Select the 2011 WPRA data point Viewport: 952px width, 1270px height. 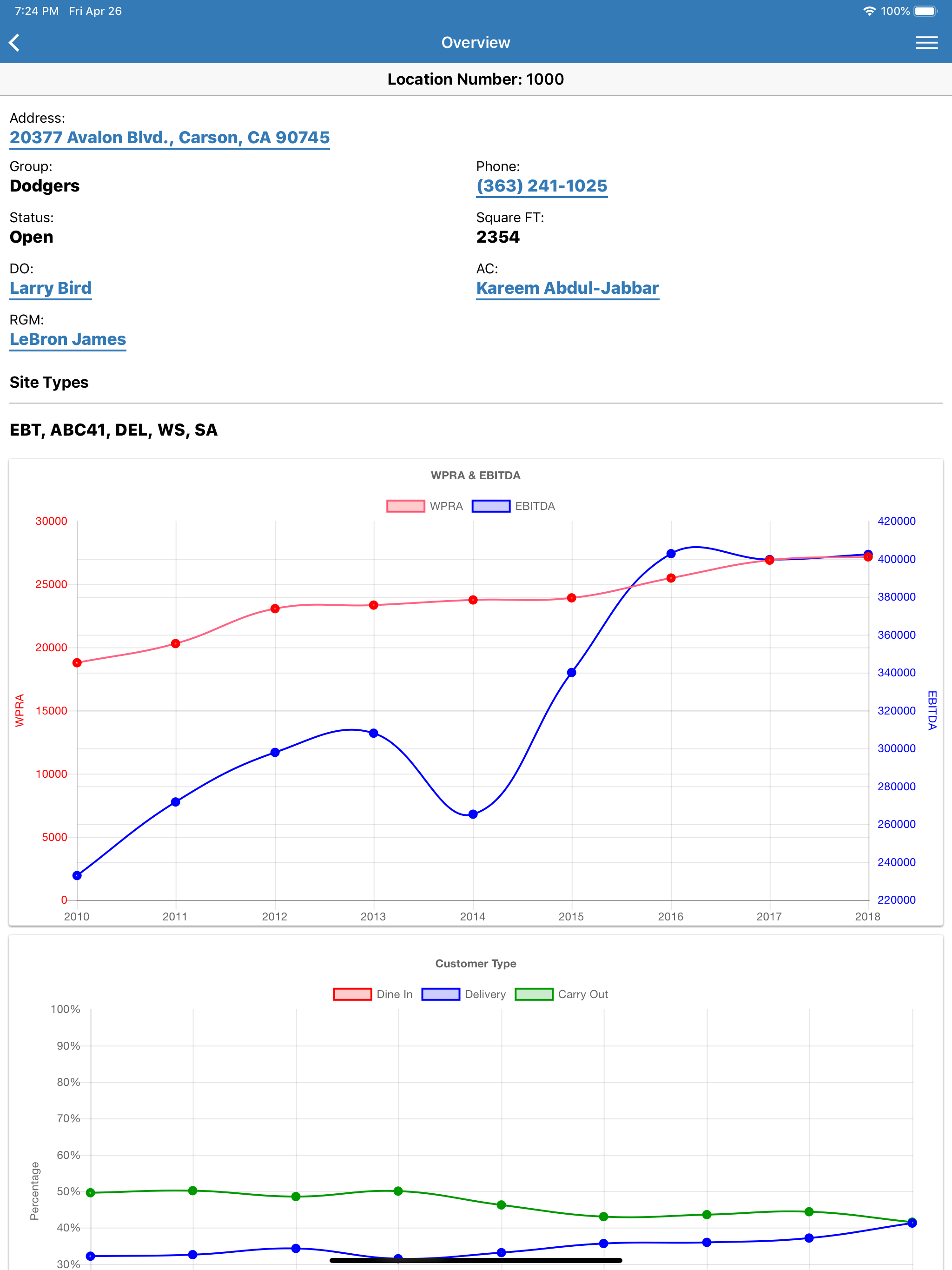[176, 644]
